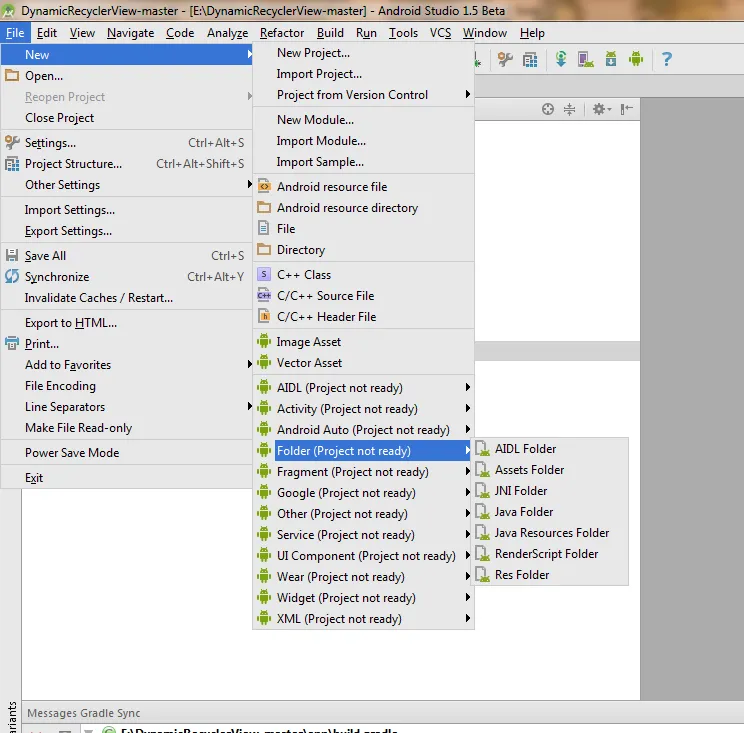Click the C/C++ Source File icon
Image resolution: width=744 pixels, height=733 pixels.
tap(264, 295)
